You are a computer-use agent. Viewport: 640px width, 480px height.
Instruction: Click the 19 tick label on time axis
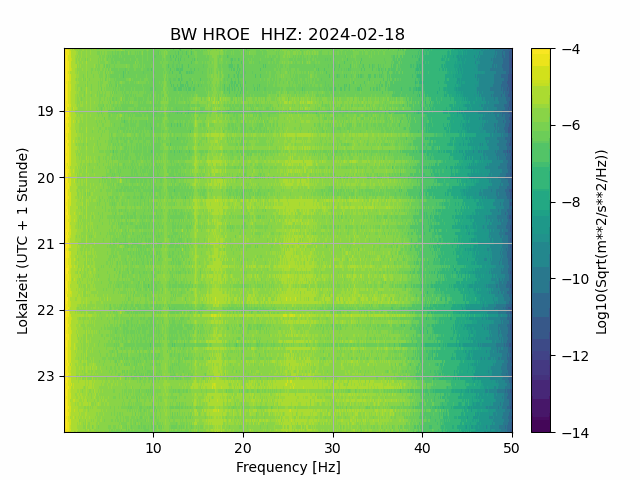point(45,111)
